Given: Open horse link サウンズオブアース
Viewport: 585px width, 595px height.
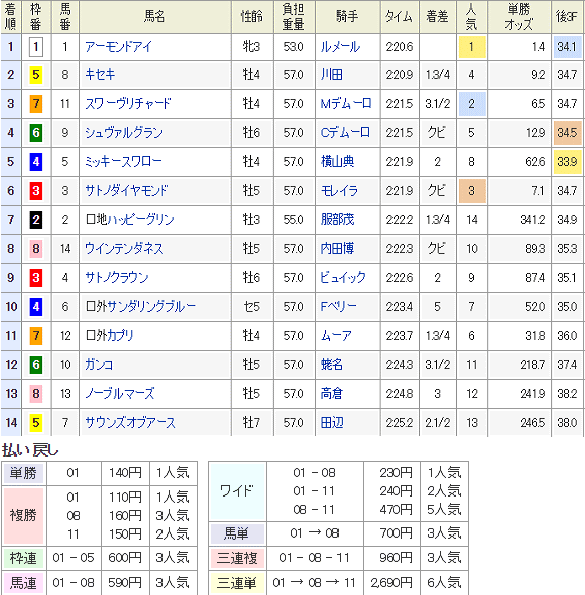Looking at the screenshot, I should coord(131,422).
